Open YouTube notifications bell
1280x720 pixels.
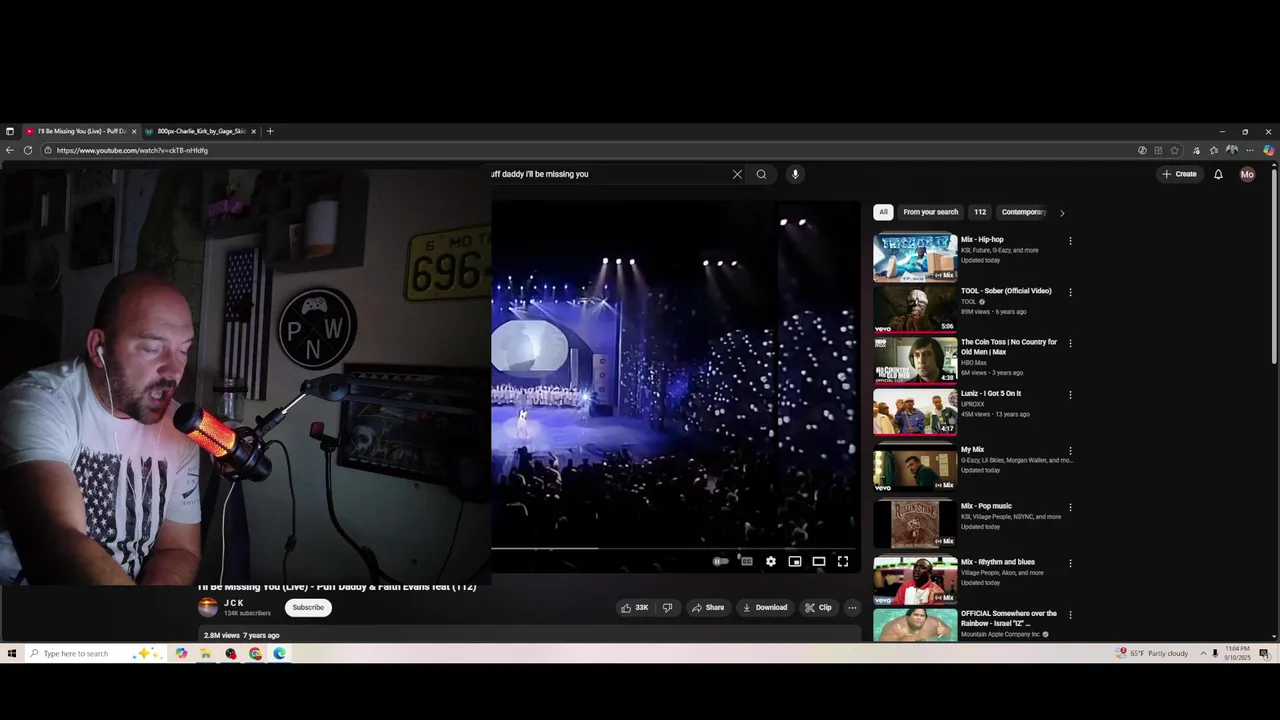click(x=1218, y=174)
